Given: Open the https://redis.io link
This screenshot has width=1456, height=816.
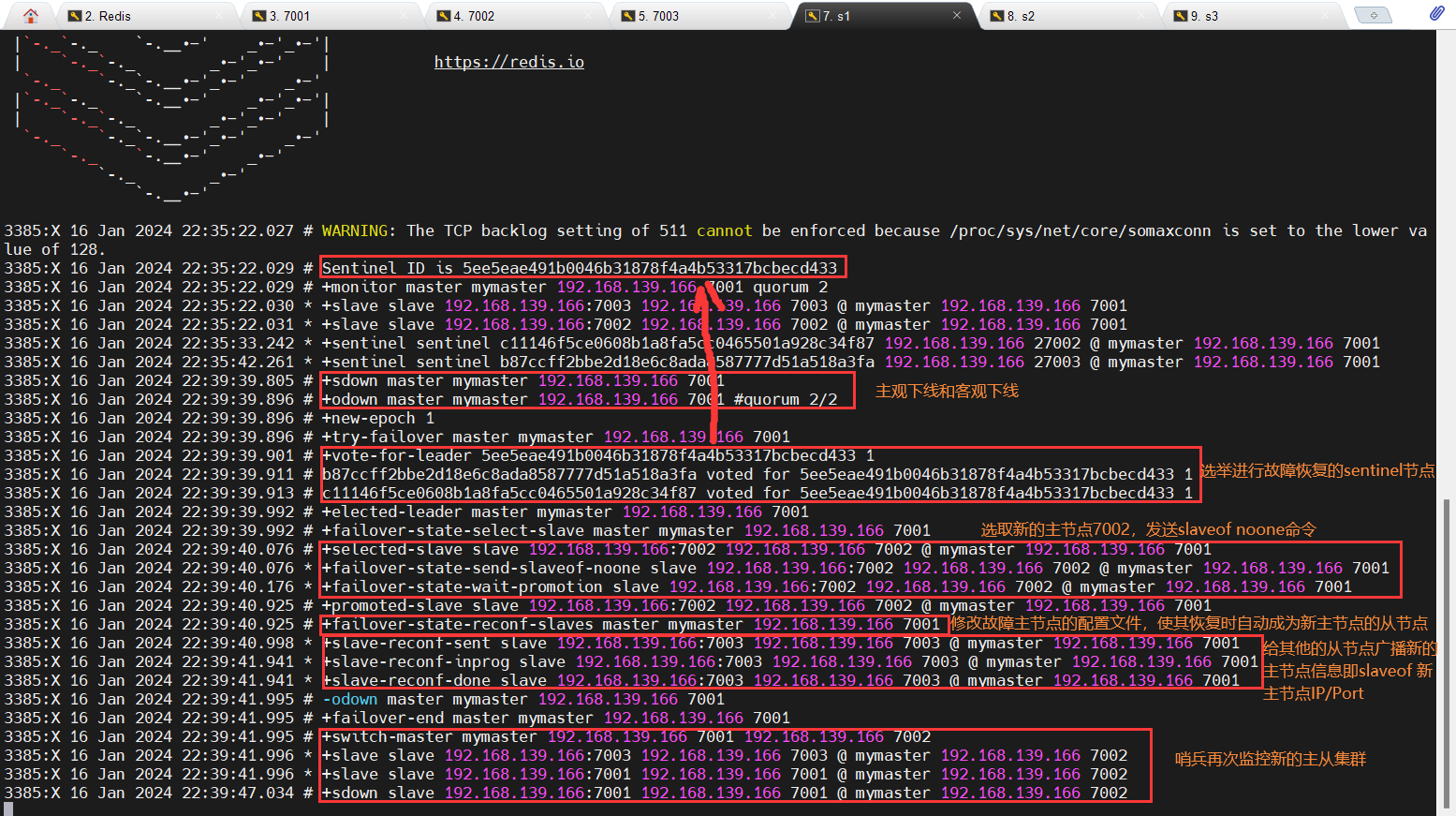Looking at the screenshot, I should click(508, 62).
